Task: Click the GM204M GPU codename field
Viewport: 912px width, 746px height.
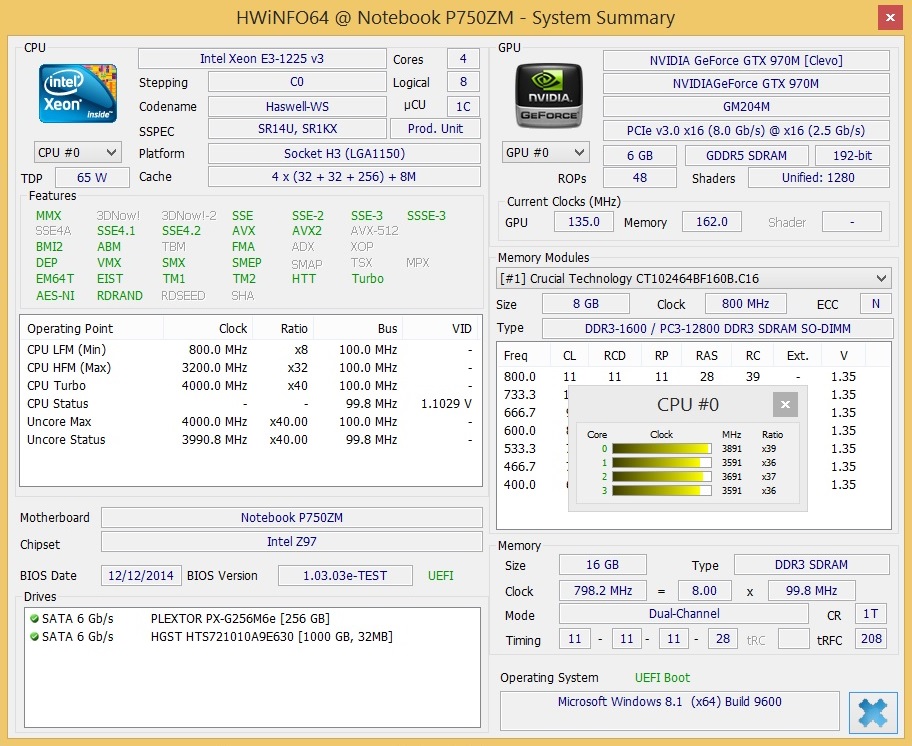Action: (746, 107)
